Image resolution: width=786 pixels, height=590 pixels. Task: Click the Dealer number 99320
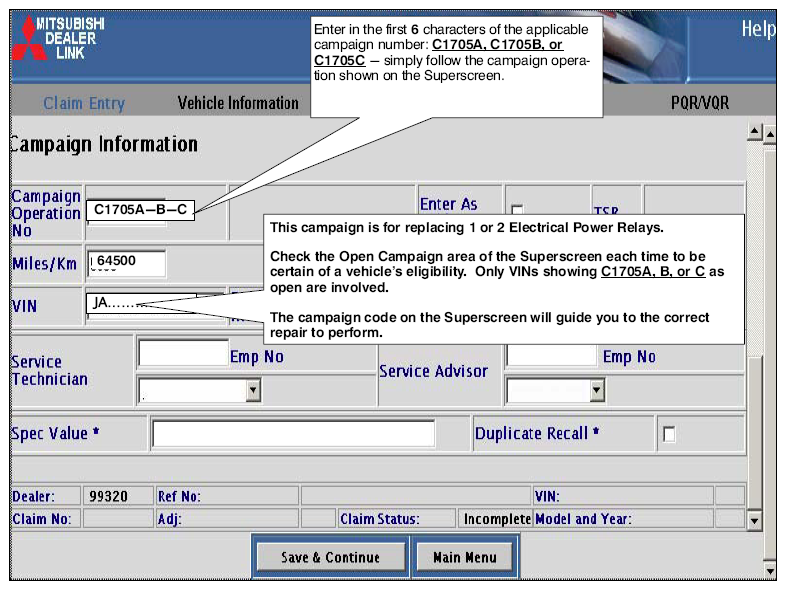(108, 496)
